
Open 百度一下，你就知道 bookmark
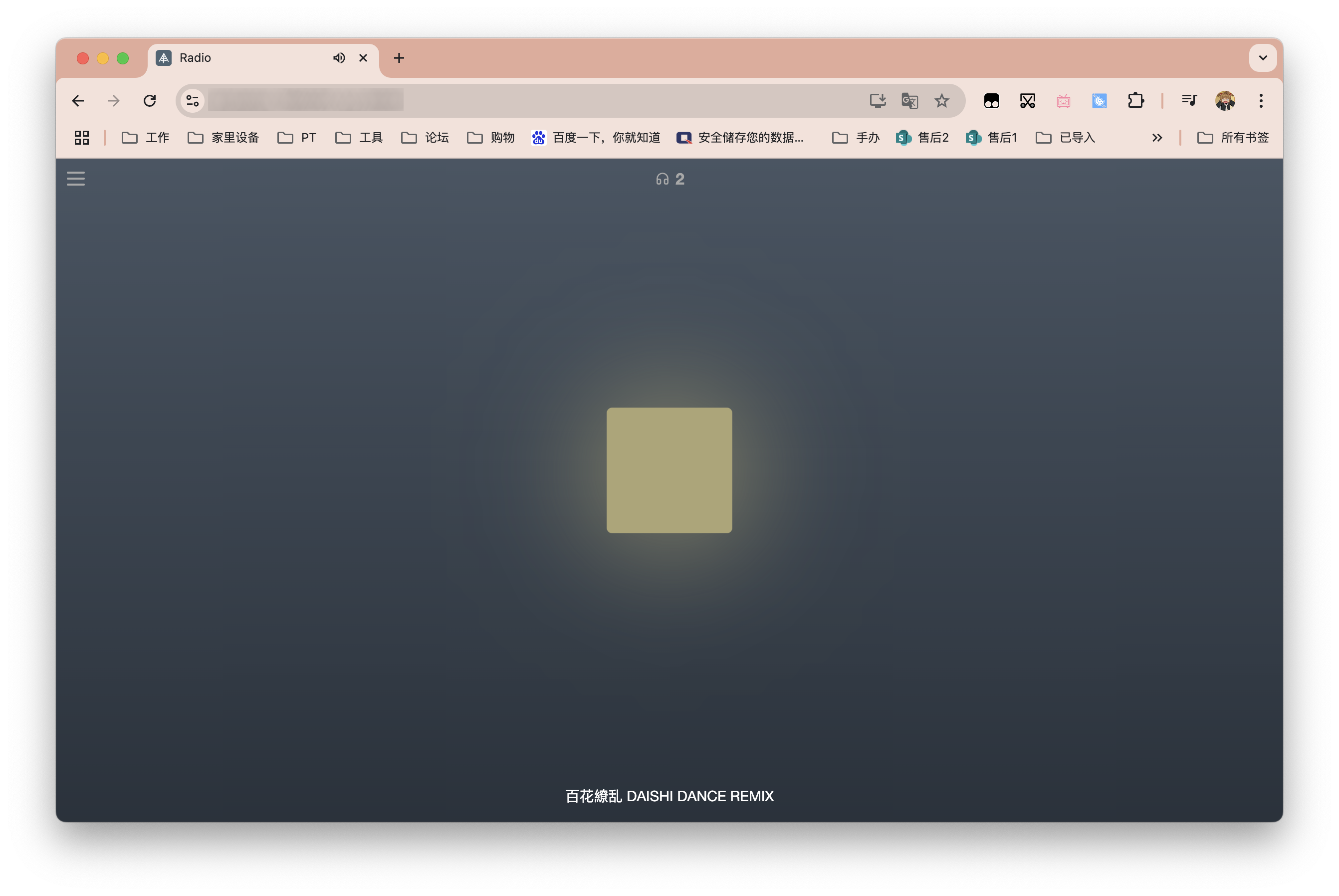tap(596, 138)
